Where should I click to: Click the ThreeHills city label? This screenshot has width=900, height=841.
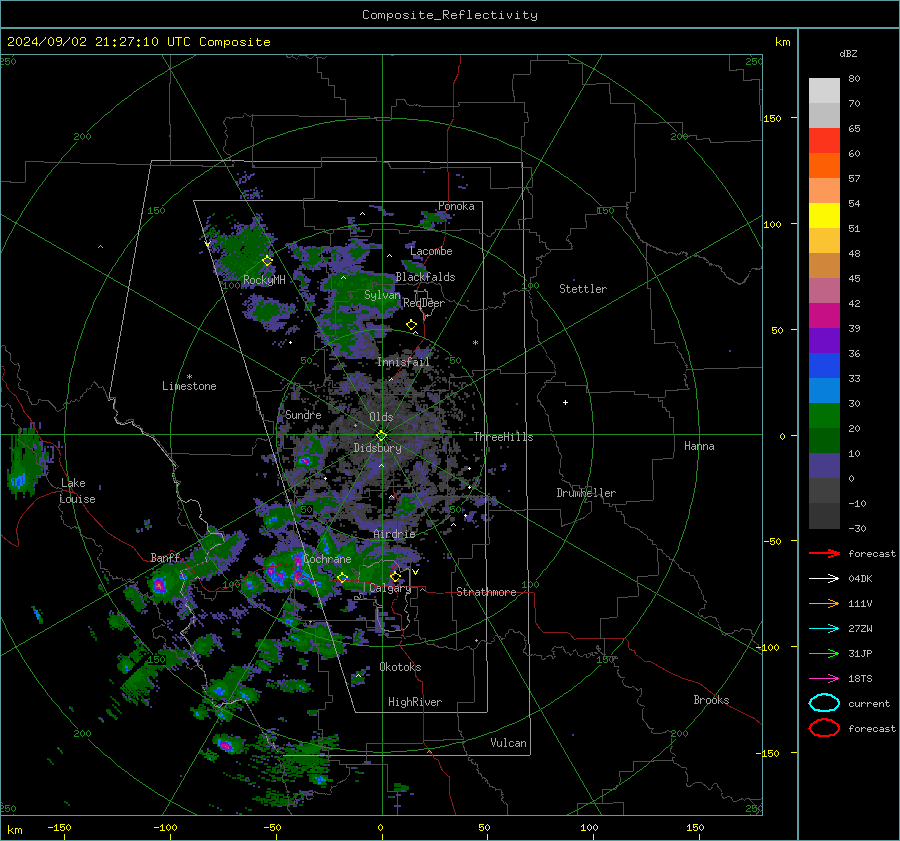(x=503, y=437)
